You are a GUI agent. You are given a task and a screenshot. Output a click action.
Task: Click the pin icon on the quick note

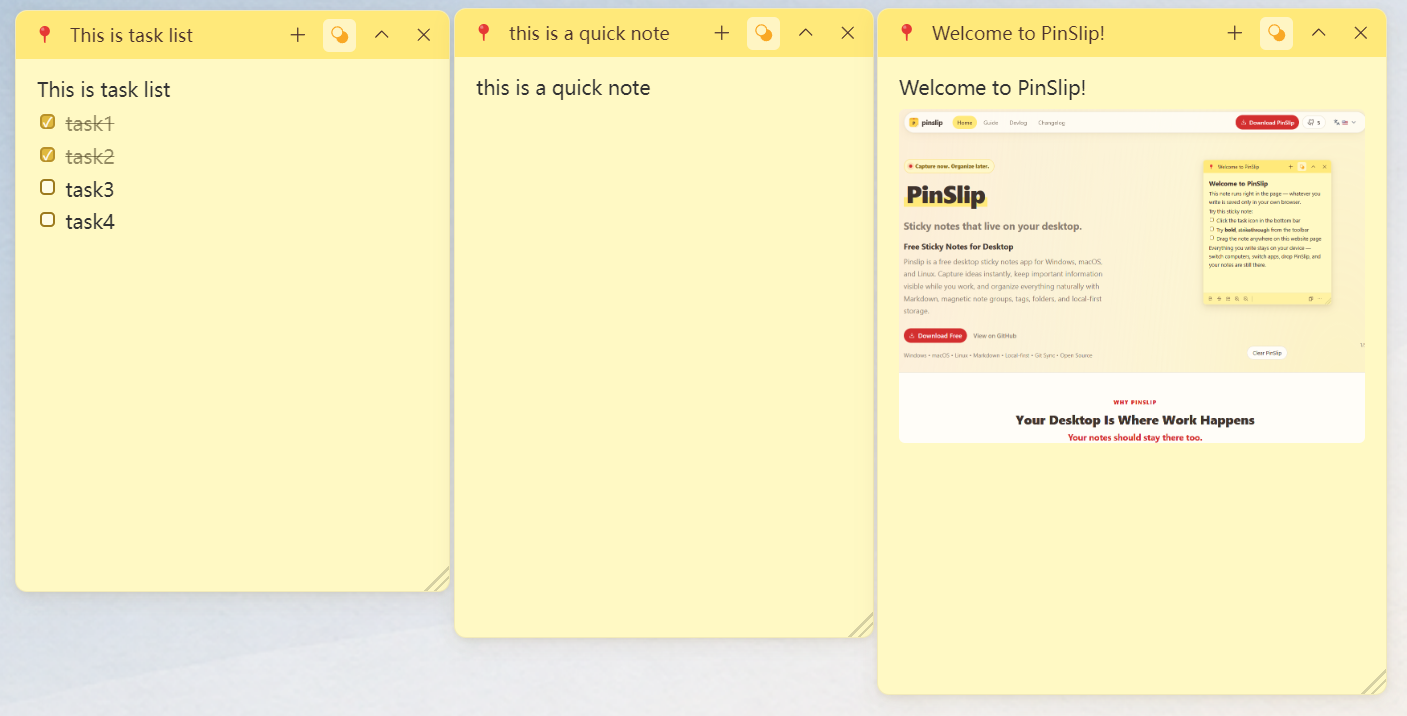(483, 33)
